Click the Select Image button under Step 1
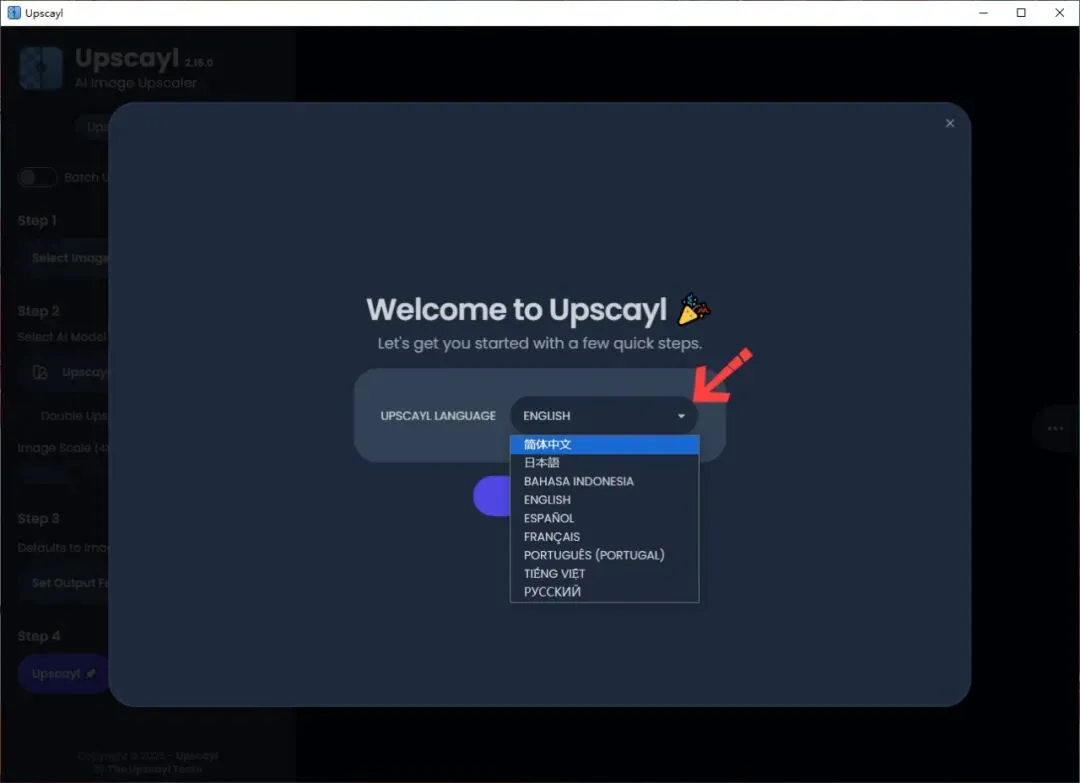This screenshot has height=783, width=1080. pyautogui.click(x=63, y=258)
